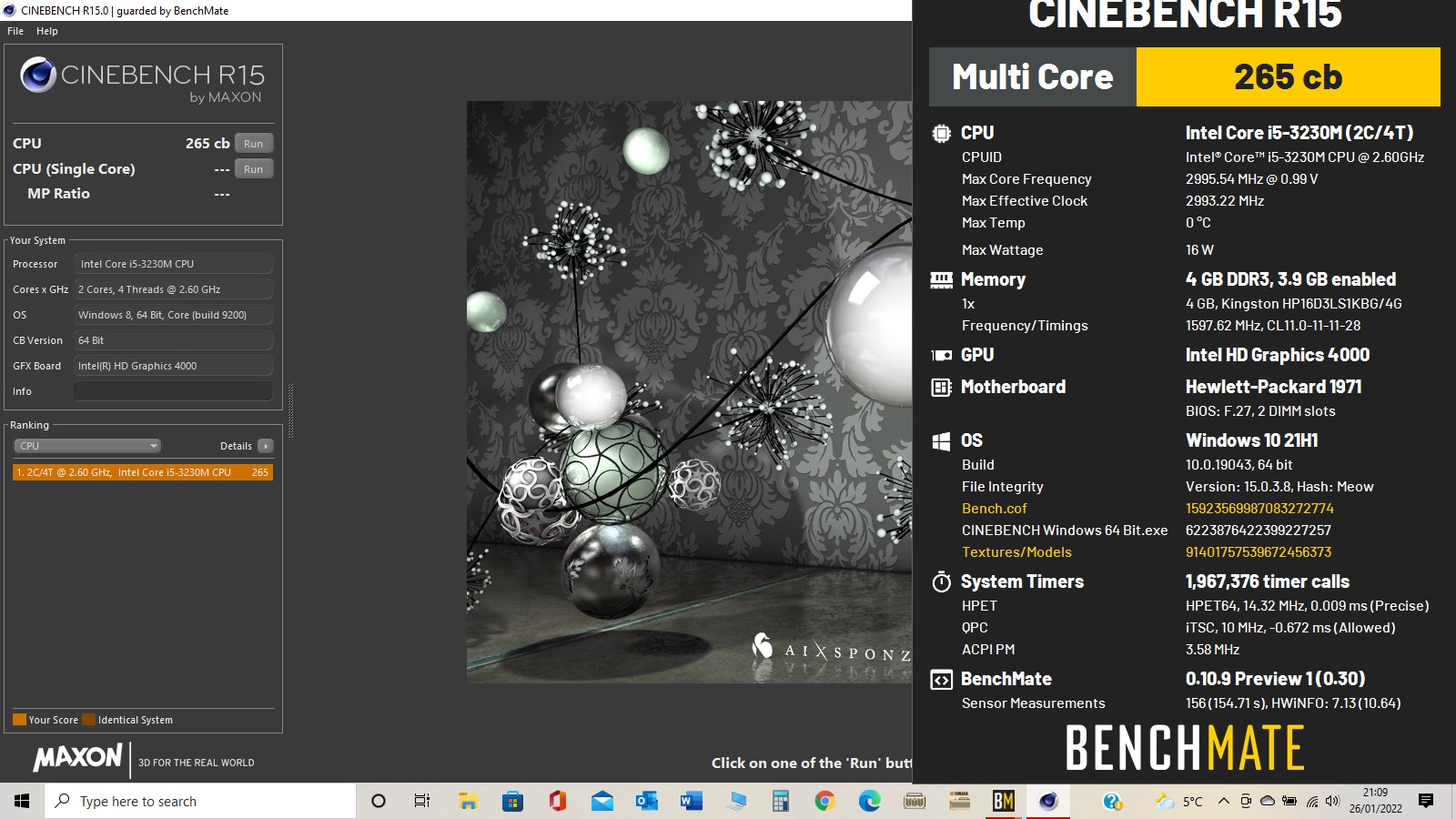The height and width of the screenshot is (819, 1456).
Task: Show hidden system tray icons
Action: tap(1223, 801)
